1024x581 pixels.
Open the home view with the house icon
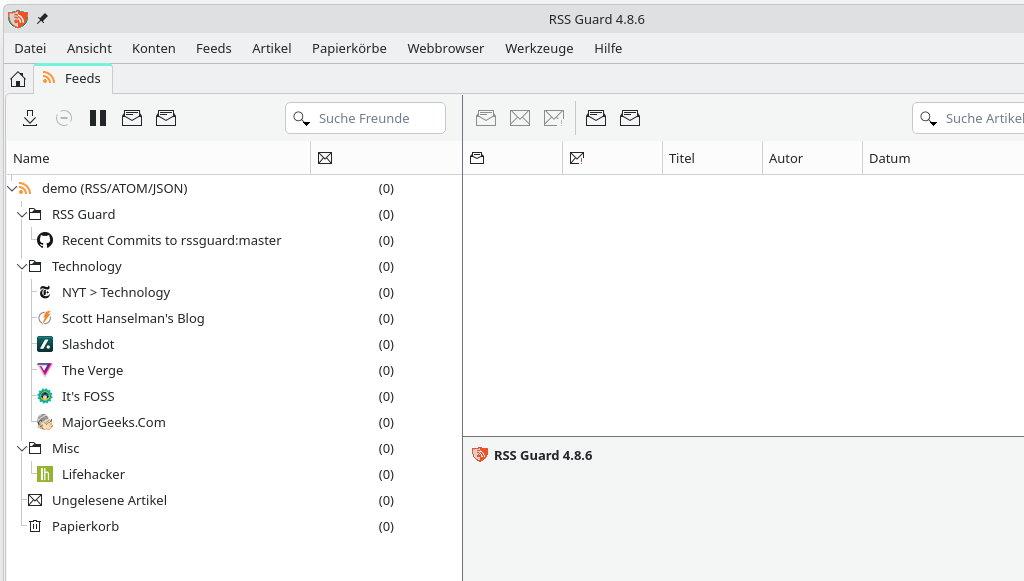click(17, 78)
